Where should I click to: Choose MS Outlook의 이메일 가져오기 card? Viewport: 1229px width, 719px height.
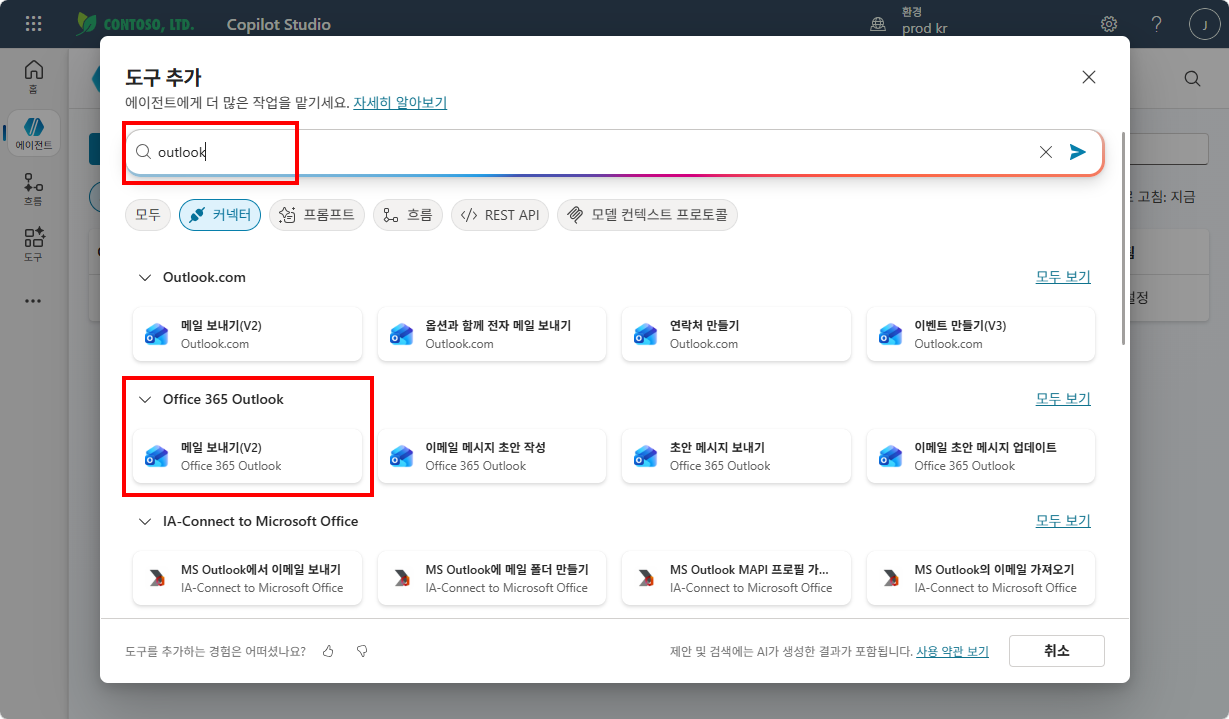click(x=981, y=578)
